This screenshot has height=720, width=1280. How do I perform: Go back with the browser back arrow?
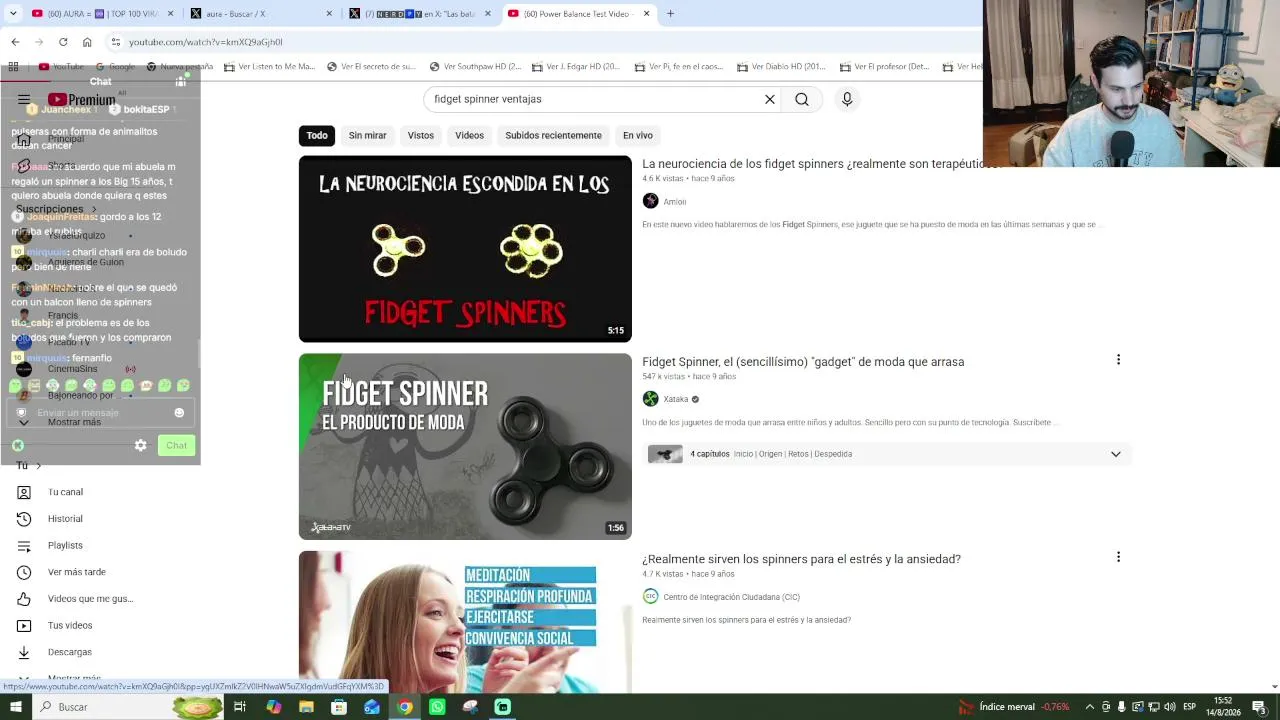click(15, 42)
